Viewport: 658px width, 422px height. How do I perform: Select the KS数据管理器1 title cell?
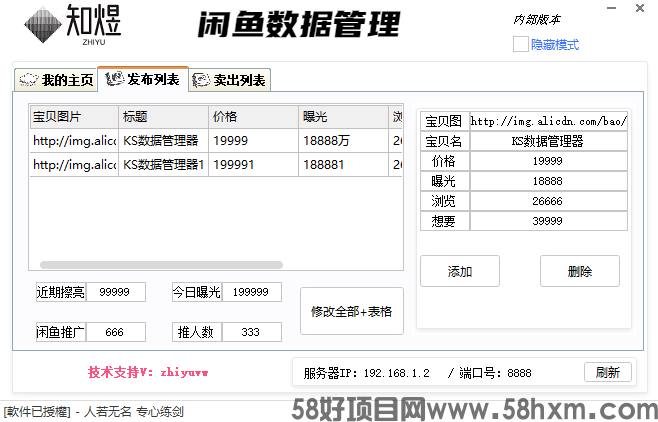[164, 164]
